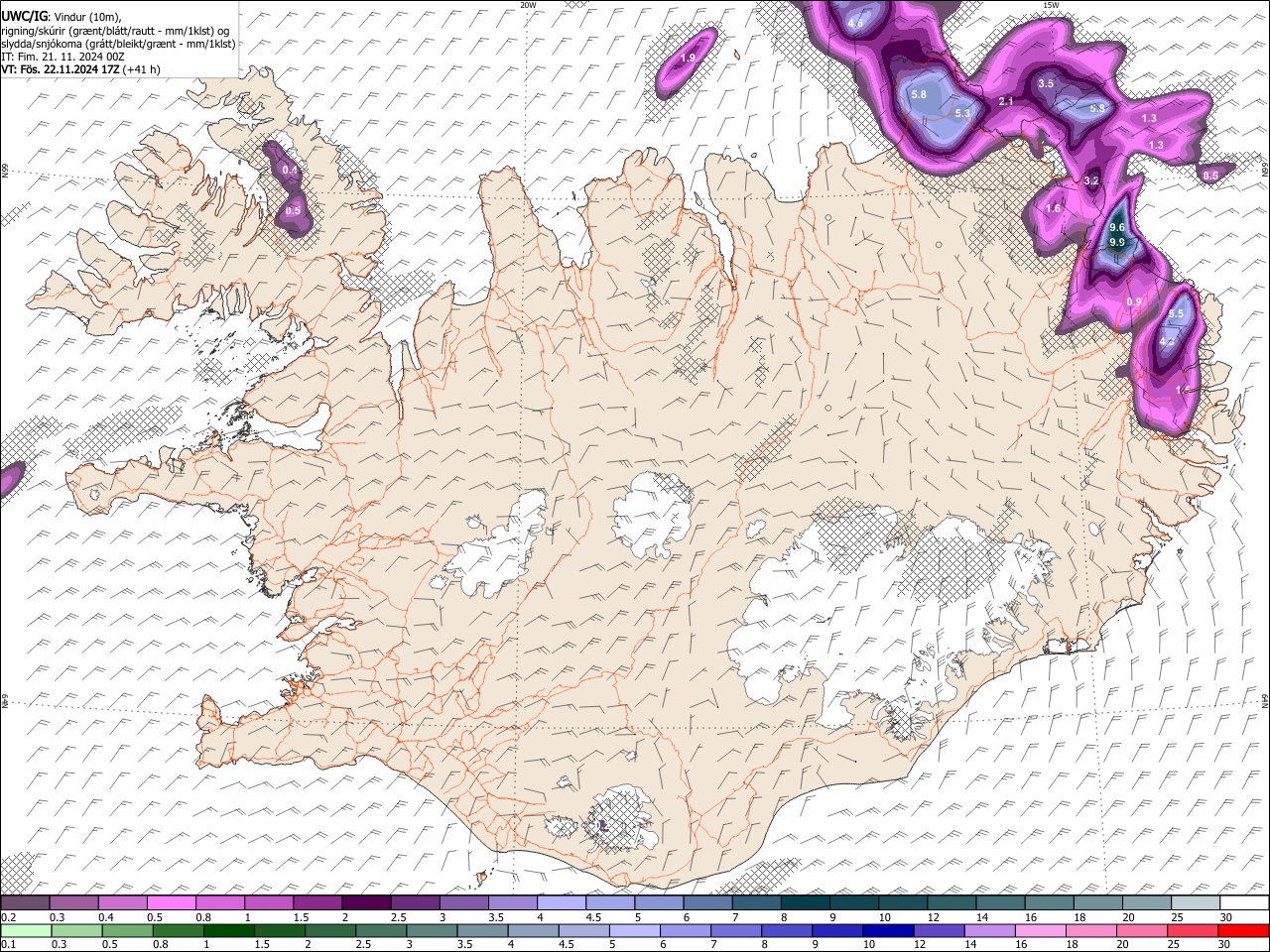
Task: Click the white Mýrdalsjökull glacier near the south coast
Action: (620, 819)
